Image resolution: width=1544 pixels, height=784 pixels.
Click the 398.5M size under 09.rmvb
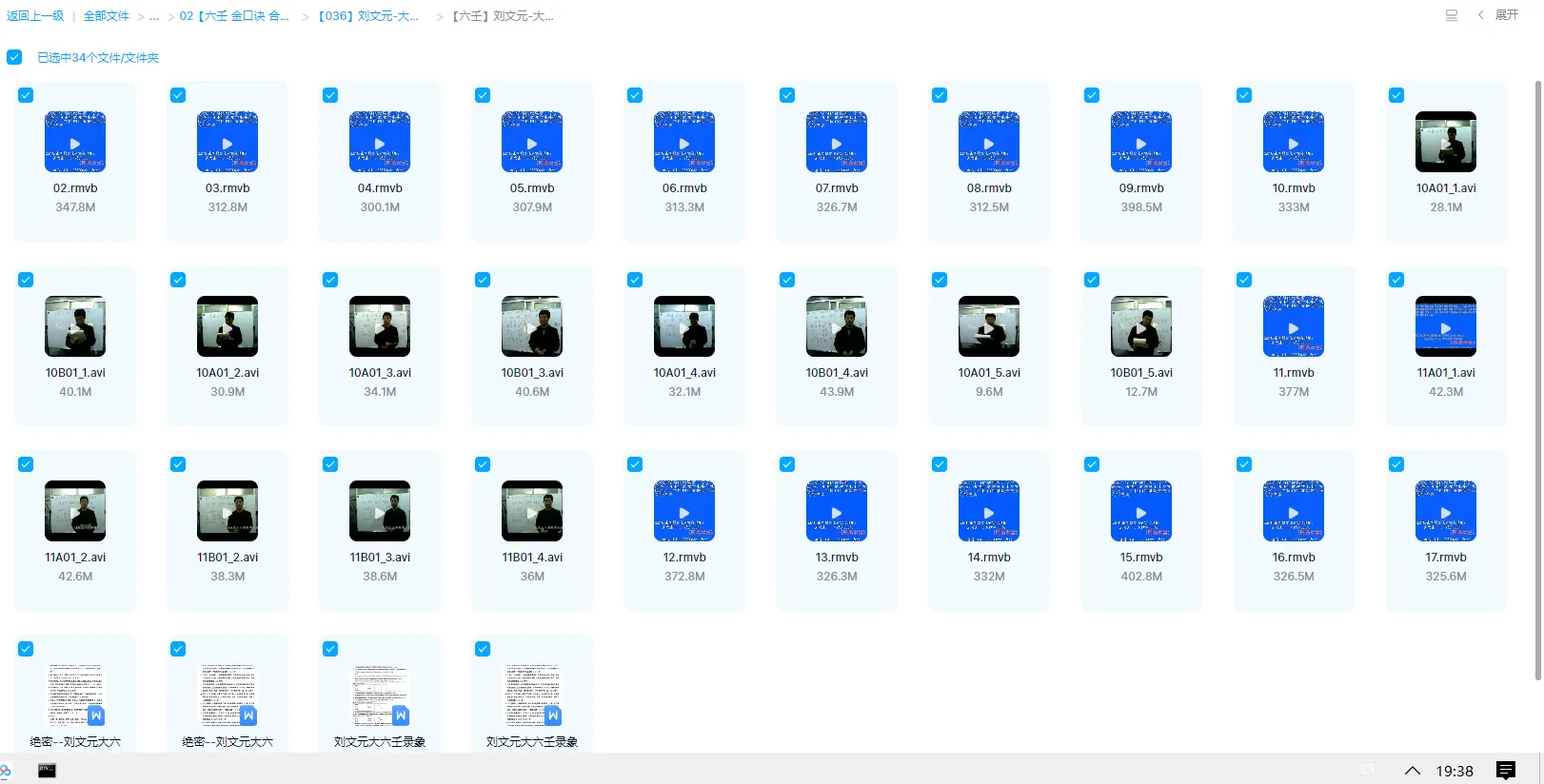(1141, 207)
